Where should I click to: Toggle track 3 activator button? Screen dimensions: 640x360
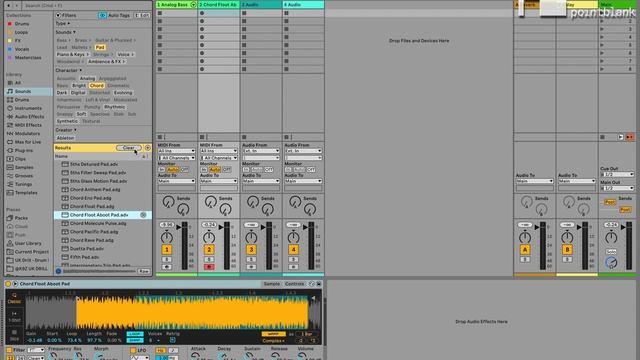coord(251,250)
